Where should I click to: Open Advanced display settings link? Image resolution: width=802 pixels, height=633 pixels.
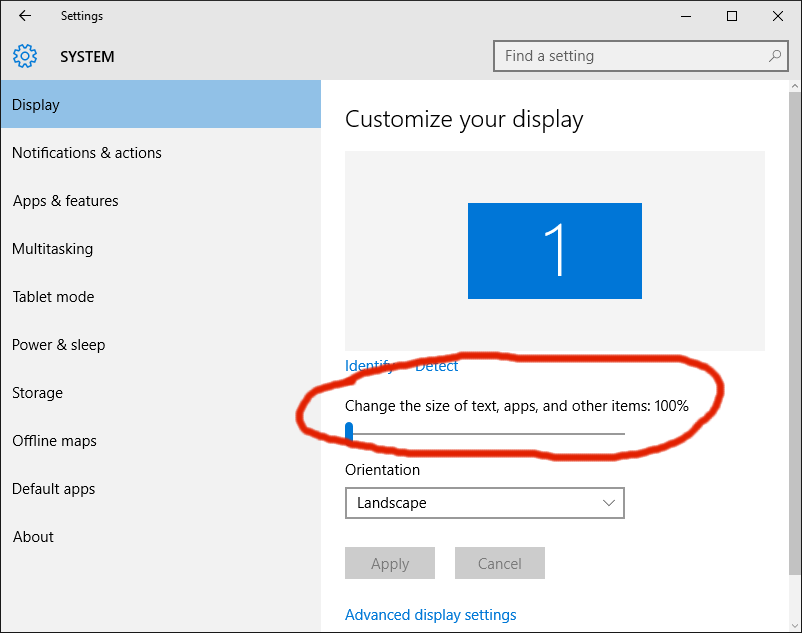(431, 615)
